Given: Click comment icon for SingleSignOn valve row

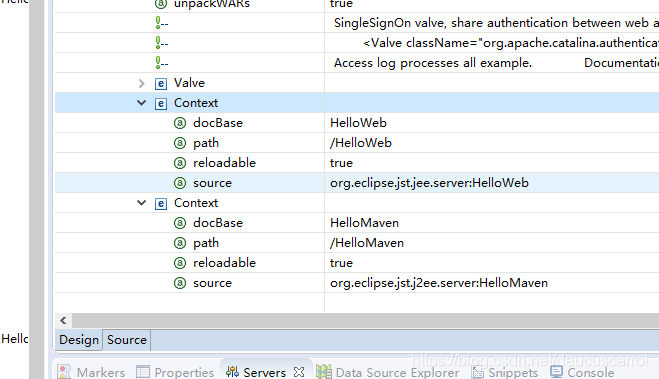Looking at the screenshot, I should (161, 23).
